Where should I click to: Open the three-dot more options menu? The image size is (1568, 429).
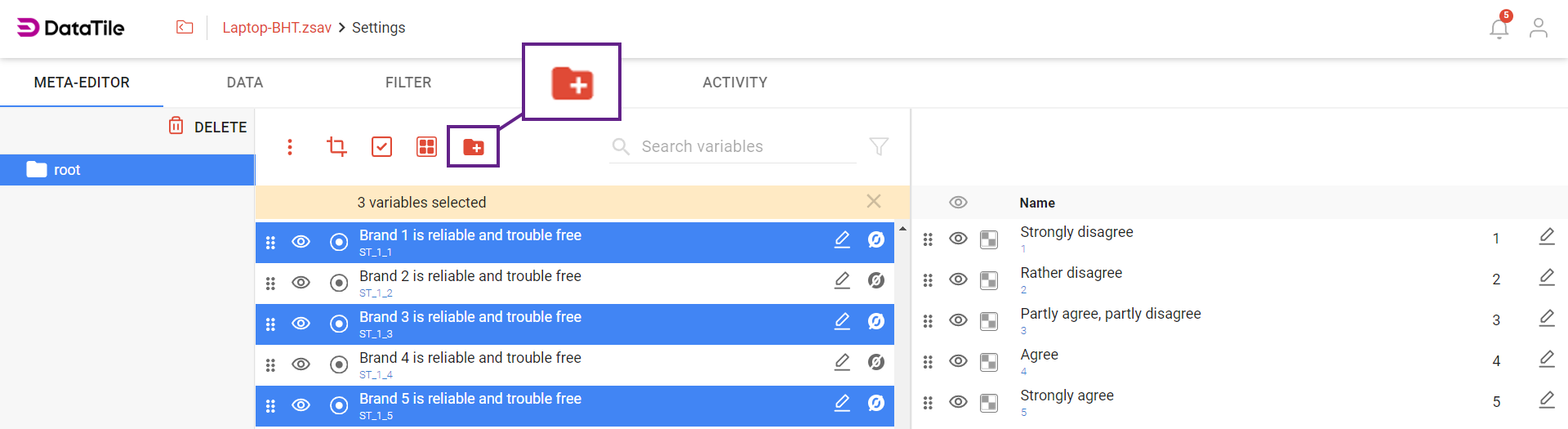pyautogui.click(x=290, y=147)
